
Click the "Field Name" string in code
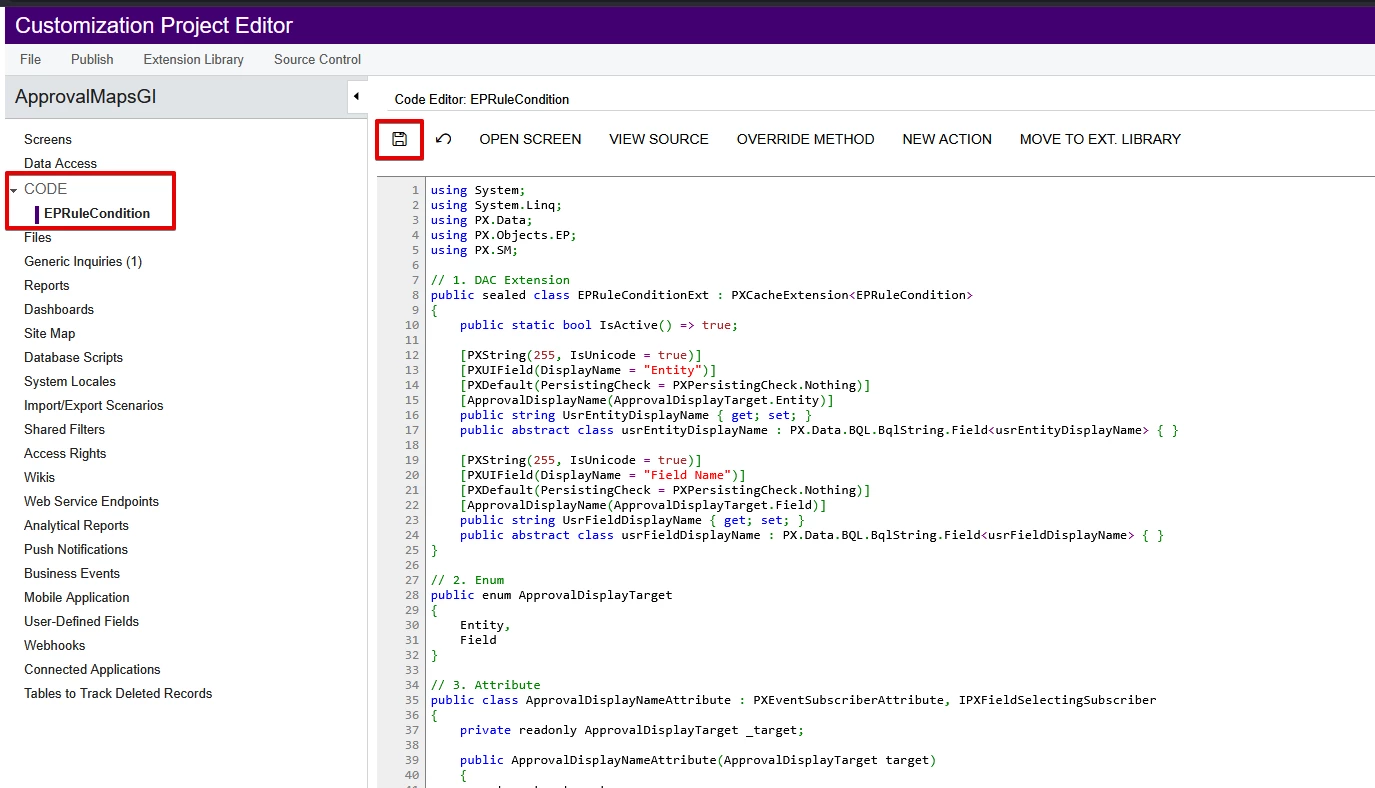(x=690, y=475)
